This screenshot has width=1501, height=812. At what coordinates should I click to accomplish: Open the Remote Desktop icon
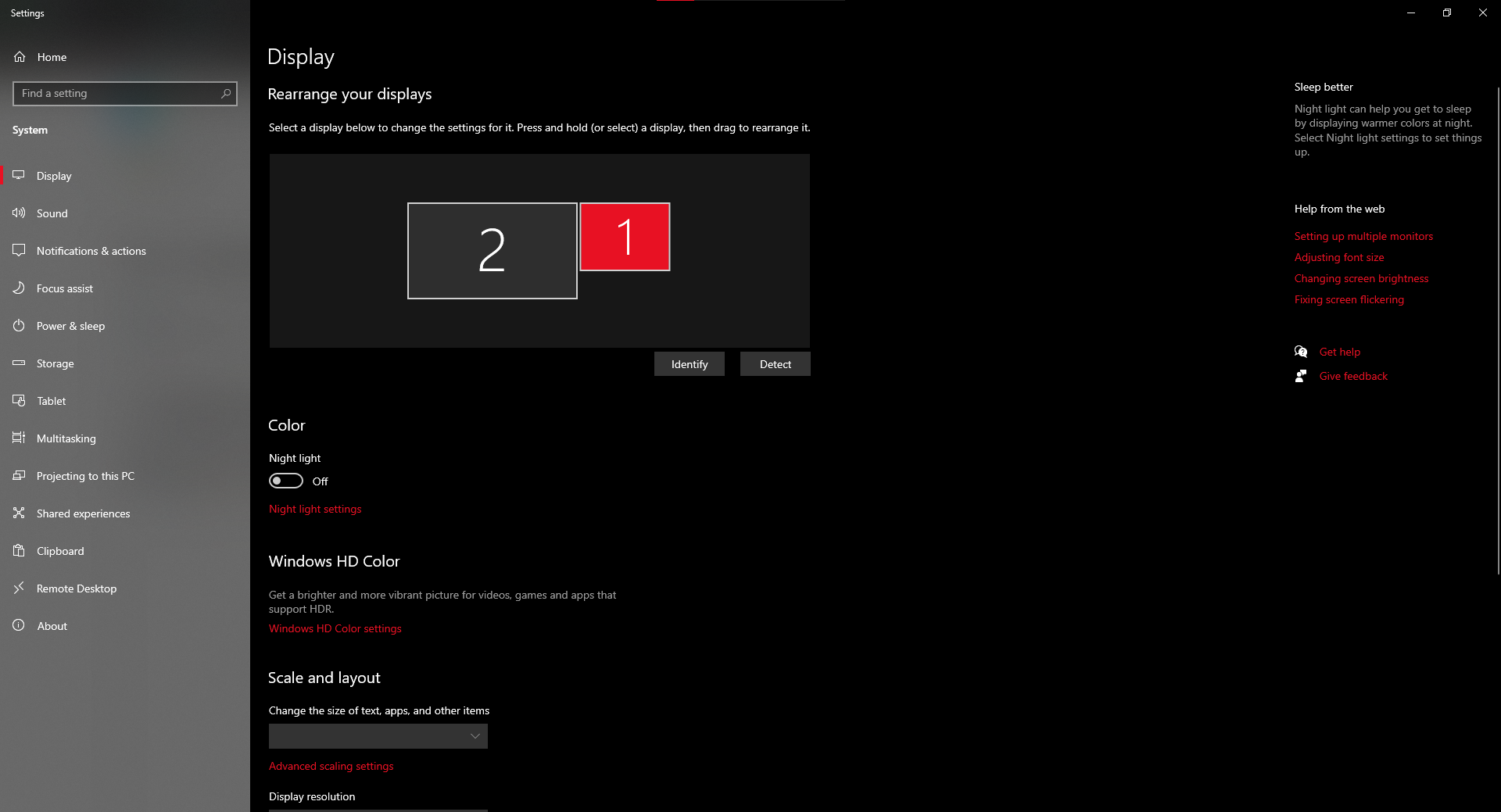19,588
